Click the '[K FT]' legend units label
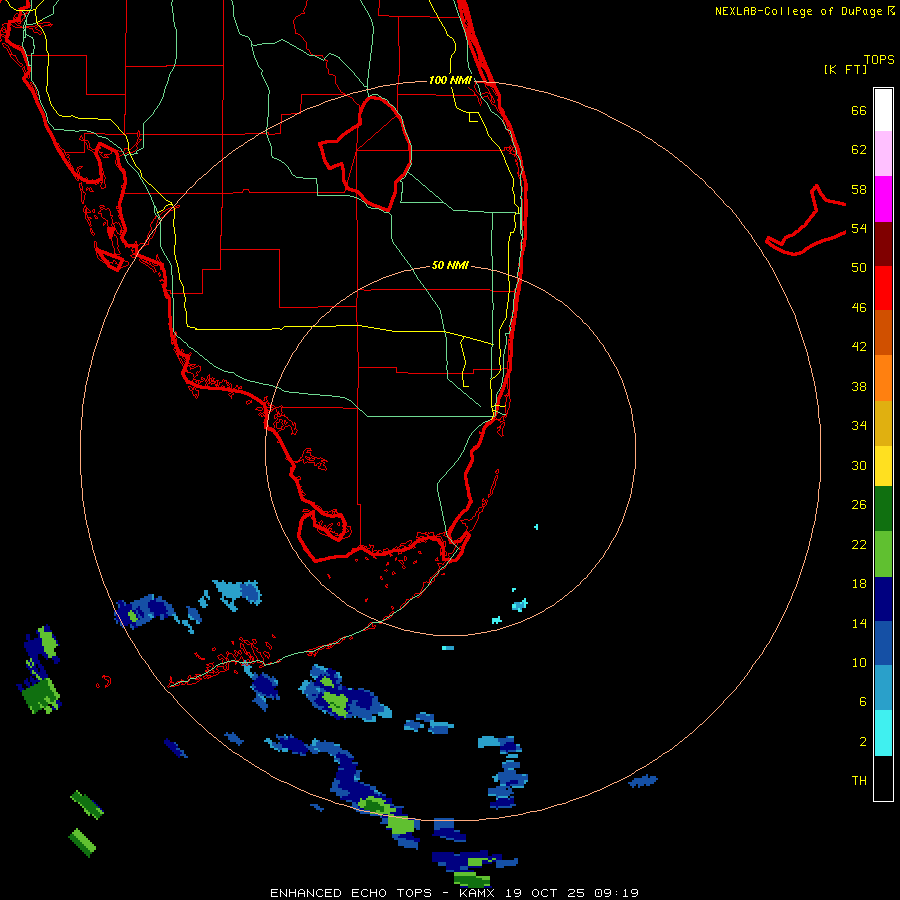Image resolution: width=900 pixels, height=900 pixels. [x=845, y=69]
